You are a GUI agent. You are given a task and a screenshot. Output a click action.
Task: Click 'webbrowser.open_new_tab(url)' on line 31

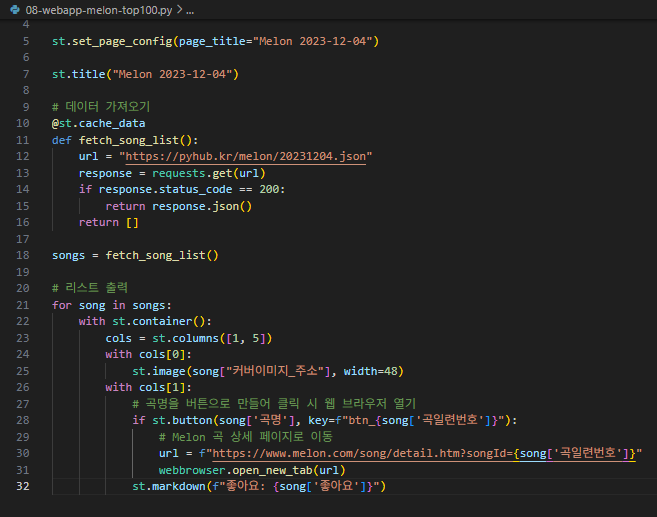252,470
